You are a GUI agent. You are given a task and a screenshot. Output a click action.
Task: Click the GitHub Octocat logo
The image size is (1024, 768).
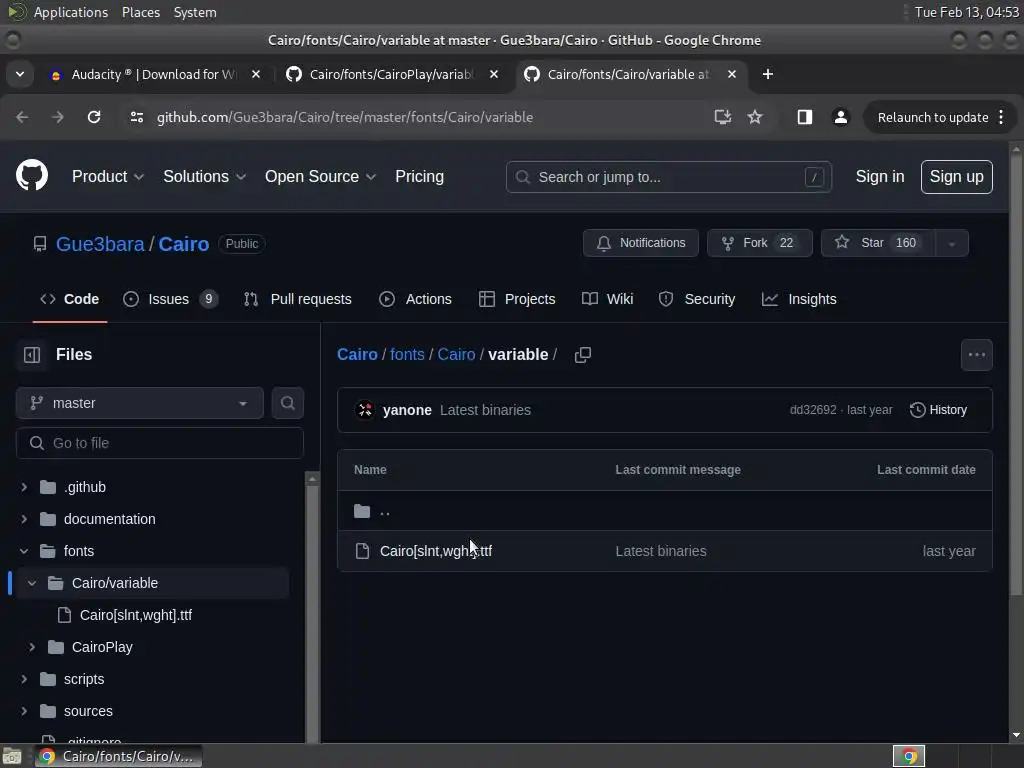31,176
